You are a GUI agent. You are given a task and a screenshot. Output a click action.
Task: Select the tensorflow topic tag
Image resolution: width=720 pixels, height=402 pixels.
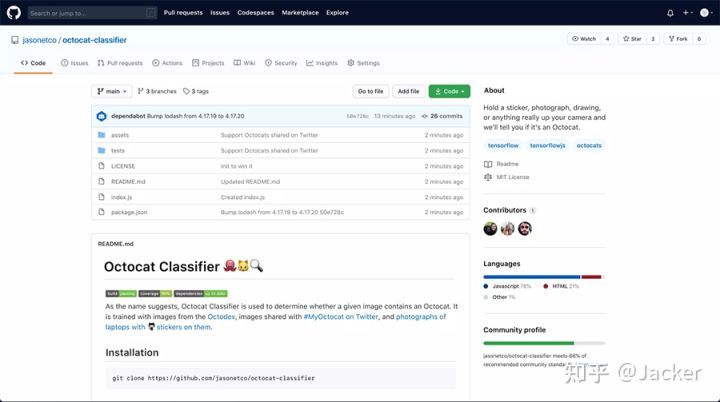(503, 146)
